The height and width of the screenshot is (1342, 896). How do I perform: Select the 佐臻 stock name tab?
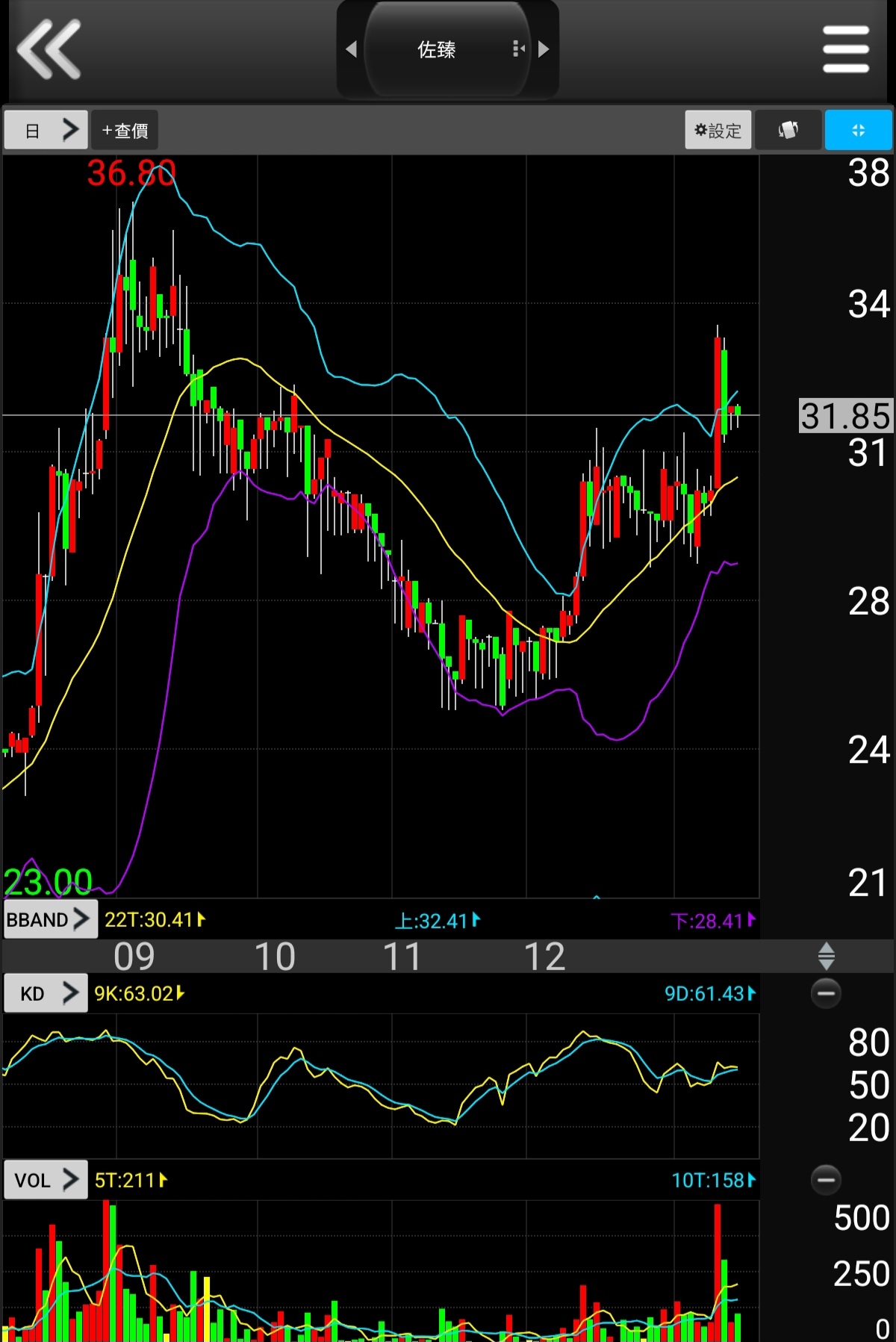(437, 49)
